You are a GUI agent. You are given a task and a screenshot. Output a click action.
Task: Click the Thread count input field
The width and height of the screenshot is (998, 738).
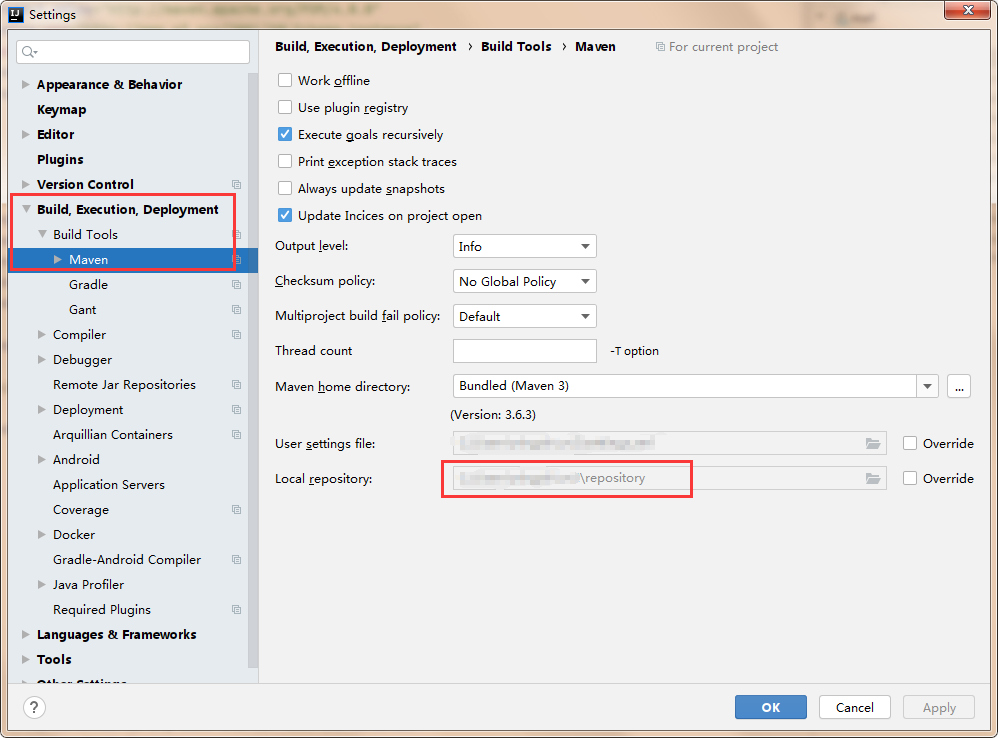[x=524, y=351]
